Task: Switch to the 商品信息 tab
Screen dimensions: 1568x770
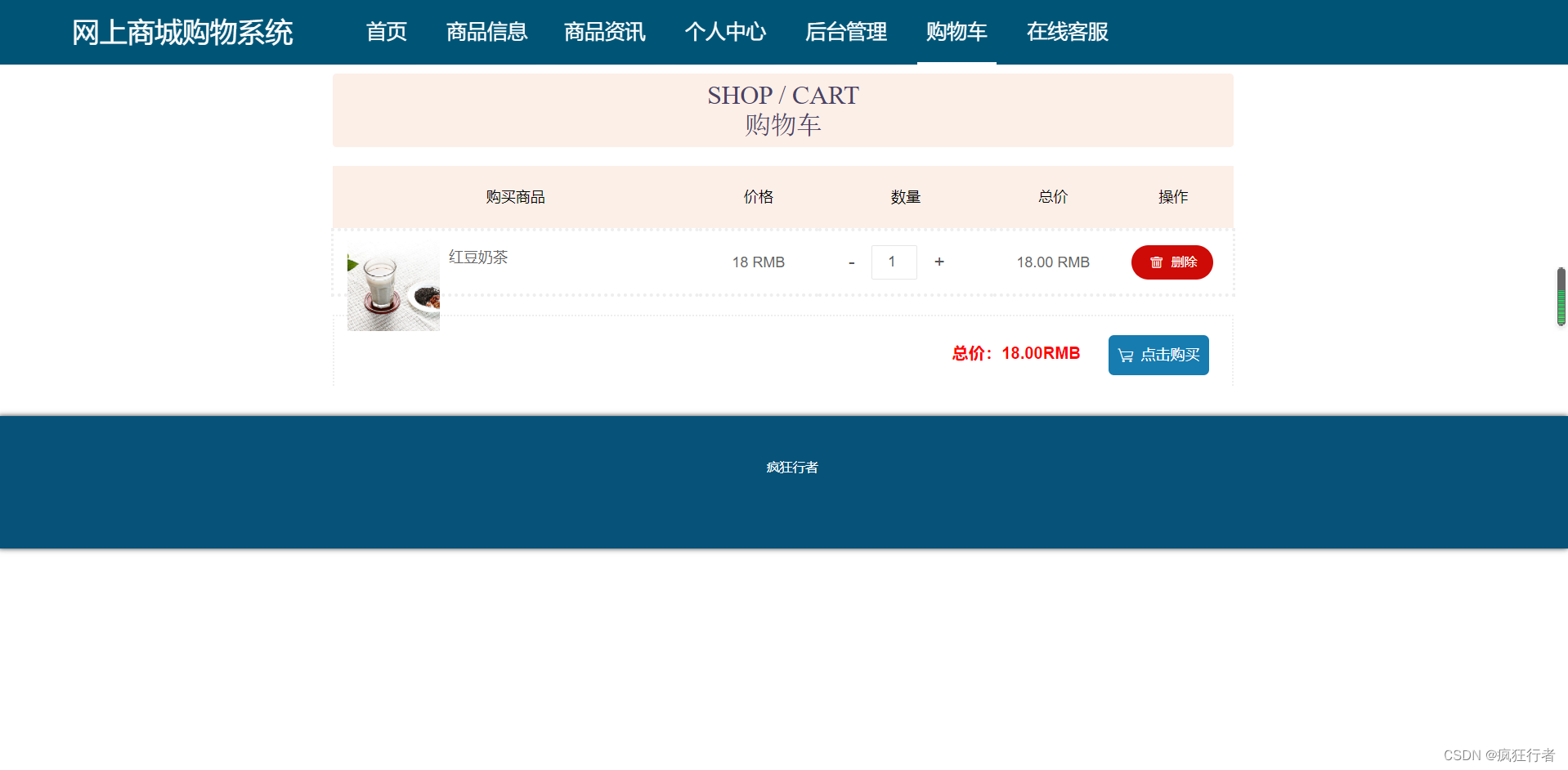Action: pos(486,32)
